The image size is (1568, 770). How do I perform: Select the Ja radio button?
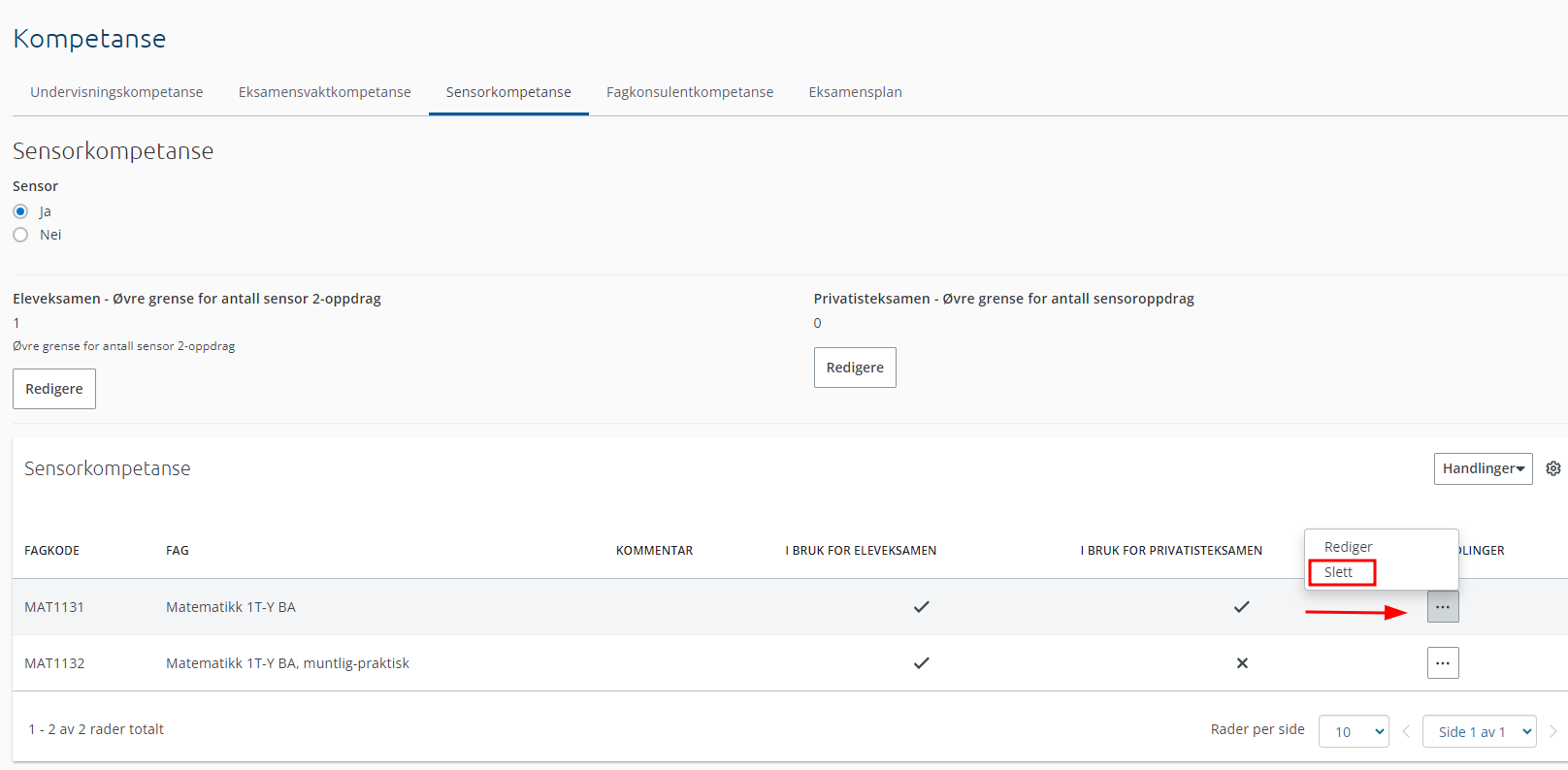tap(20, 211)
